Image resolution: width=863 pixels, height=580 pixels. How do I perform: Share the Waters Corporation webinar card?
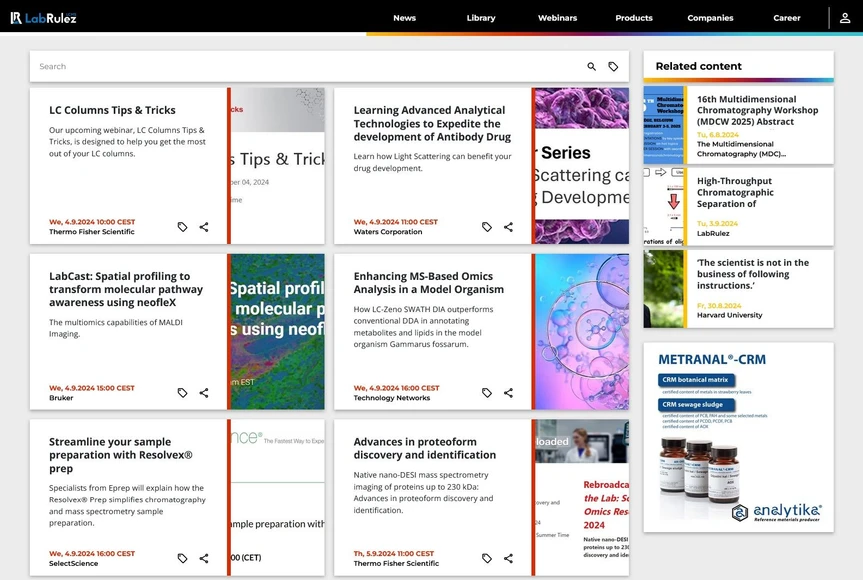508,227
